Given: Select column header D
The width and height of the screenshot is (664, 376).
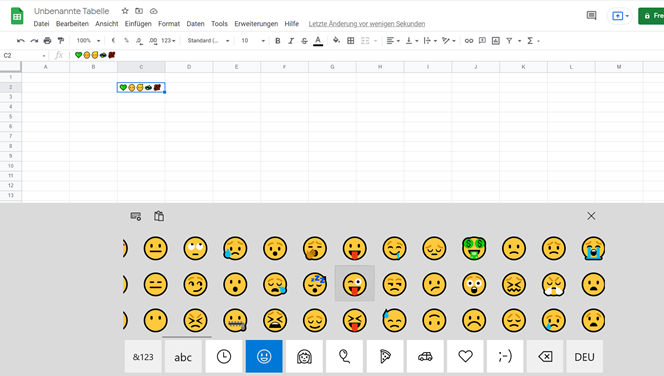Looking at the screenshot, I should point(189,66).
